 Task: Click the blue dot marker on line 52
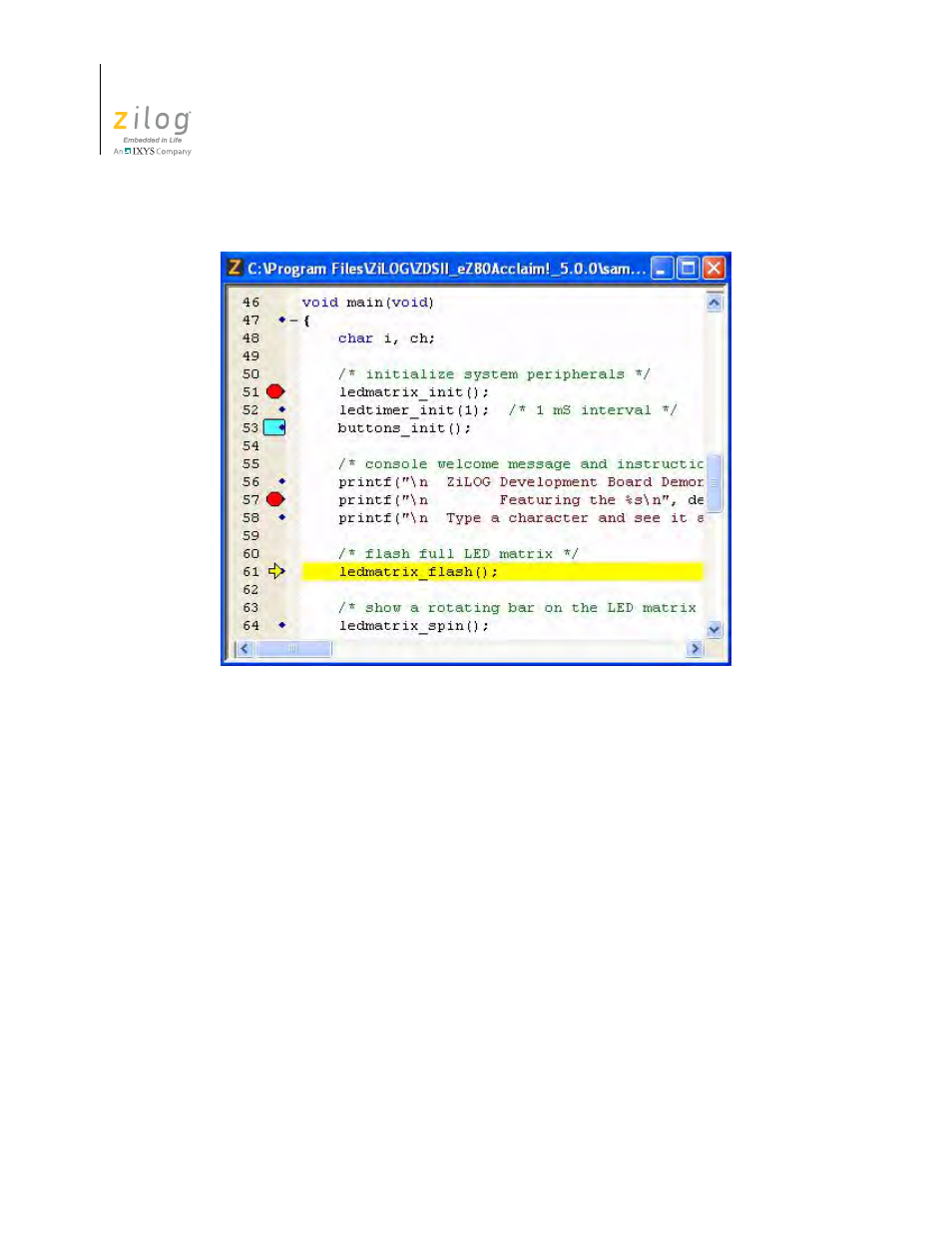click(x=281, y=409)
